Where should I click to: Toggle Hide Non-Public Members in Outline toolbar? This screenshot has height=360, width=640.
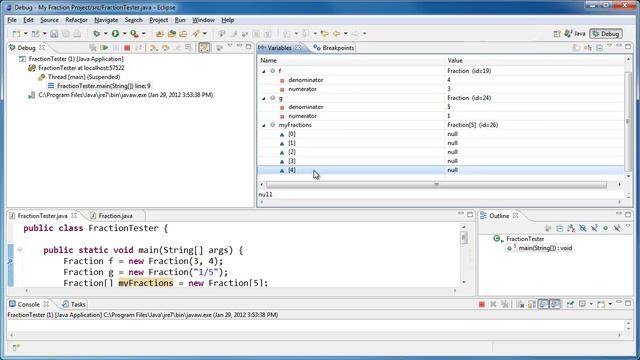tap(606, 228)
